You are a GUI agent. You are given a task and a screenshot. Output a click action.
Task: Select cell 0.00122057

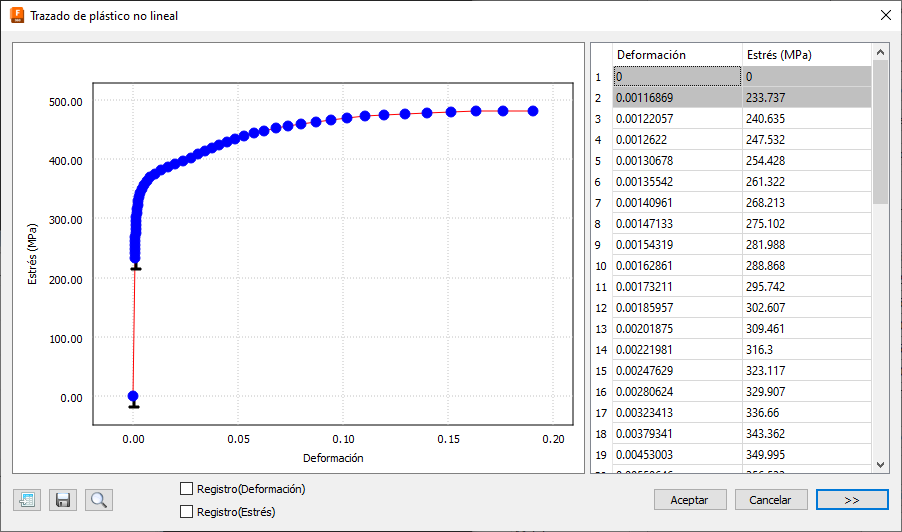pyautogui.click(x=677, y=118)
